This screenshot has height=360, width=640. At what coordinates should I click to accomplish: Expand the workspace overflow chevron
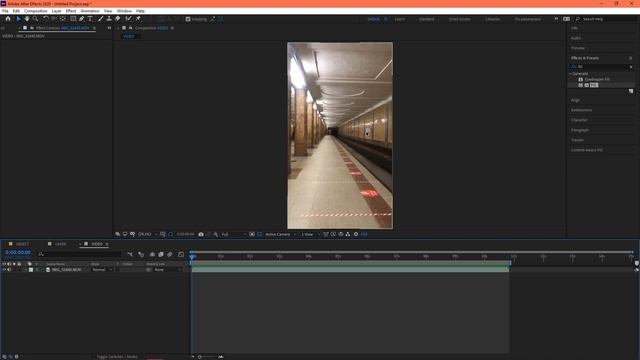(556, 19)
